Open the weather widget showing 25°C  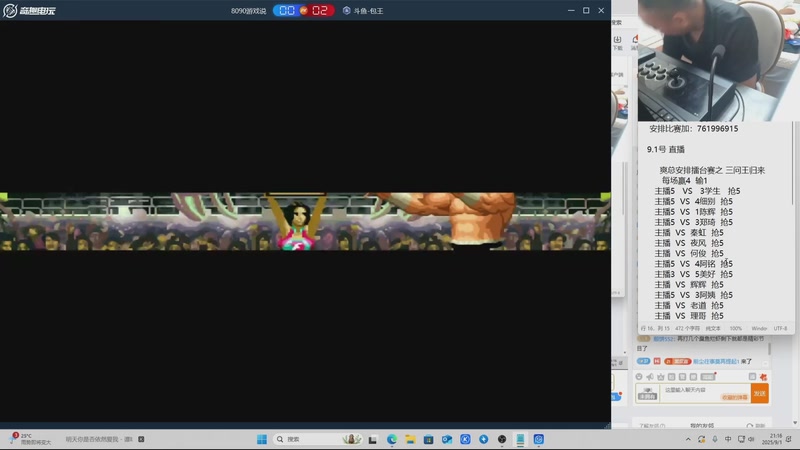click(x=30, y=439)
